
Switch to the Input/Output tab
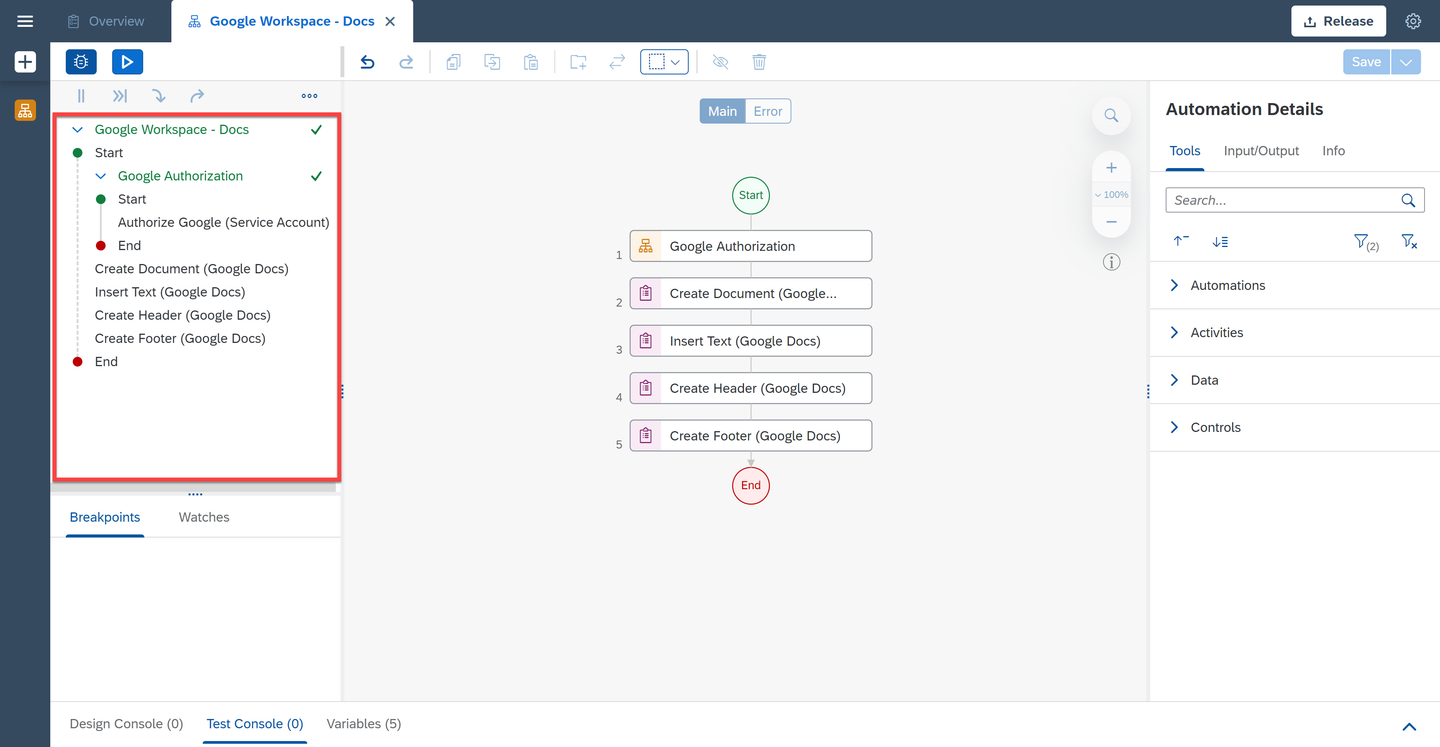(1261, 151)
